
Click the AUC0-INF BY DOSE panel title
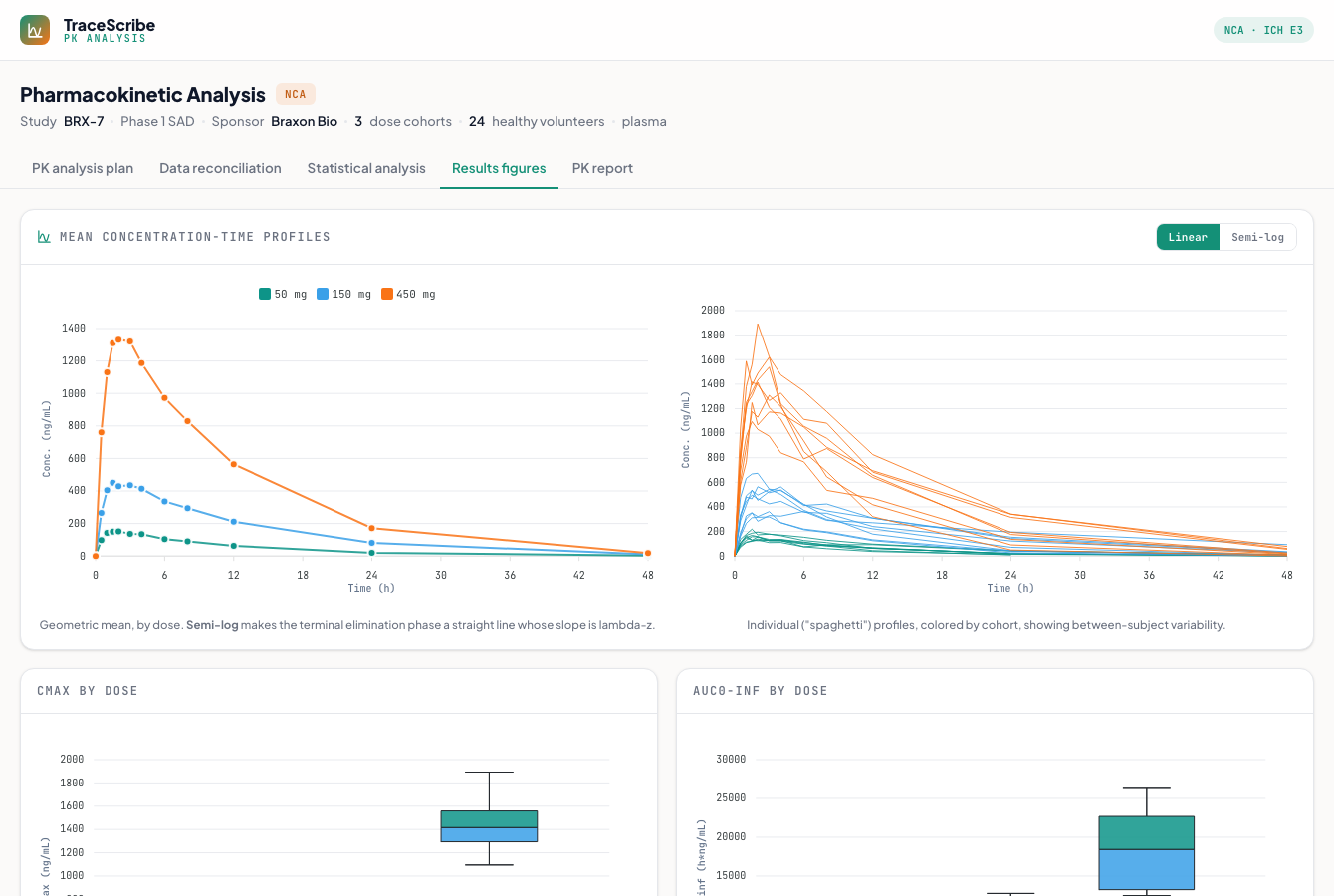click(761, 691)
